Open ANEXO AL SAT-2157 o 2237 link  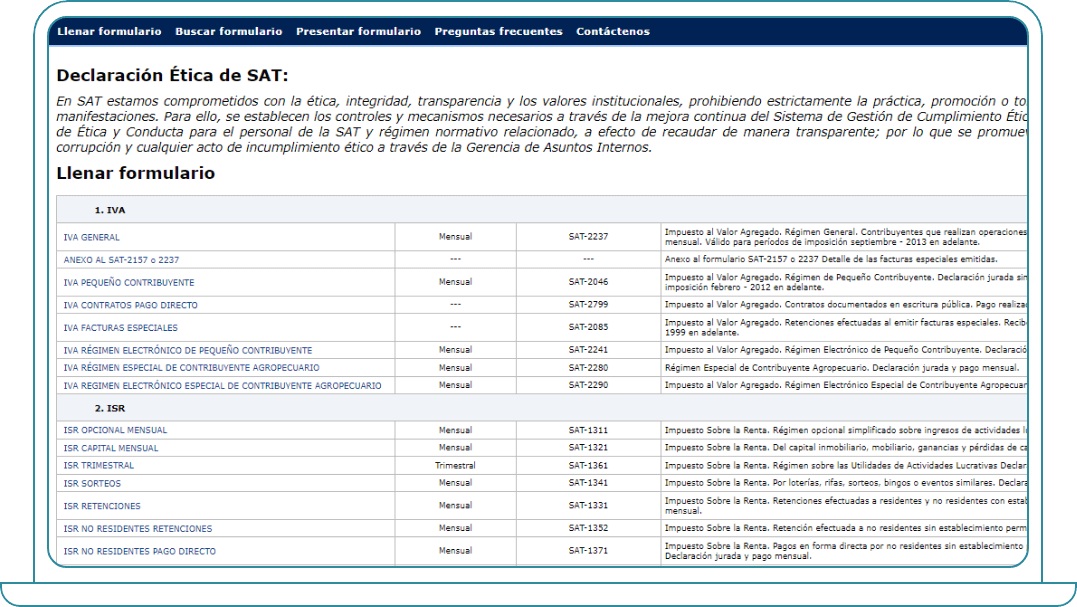(x=121, y=260)
